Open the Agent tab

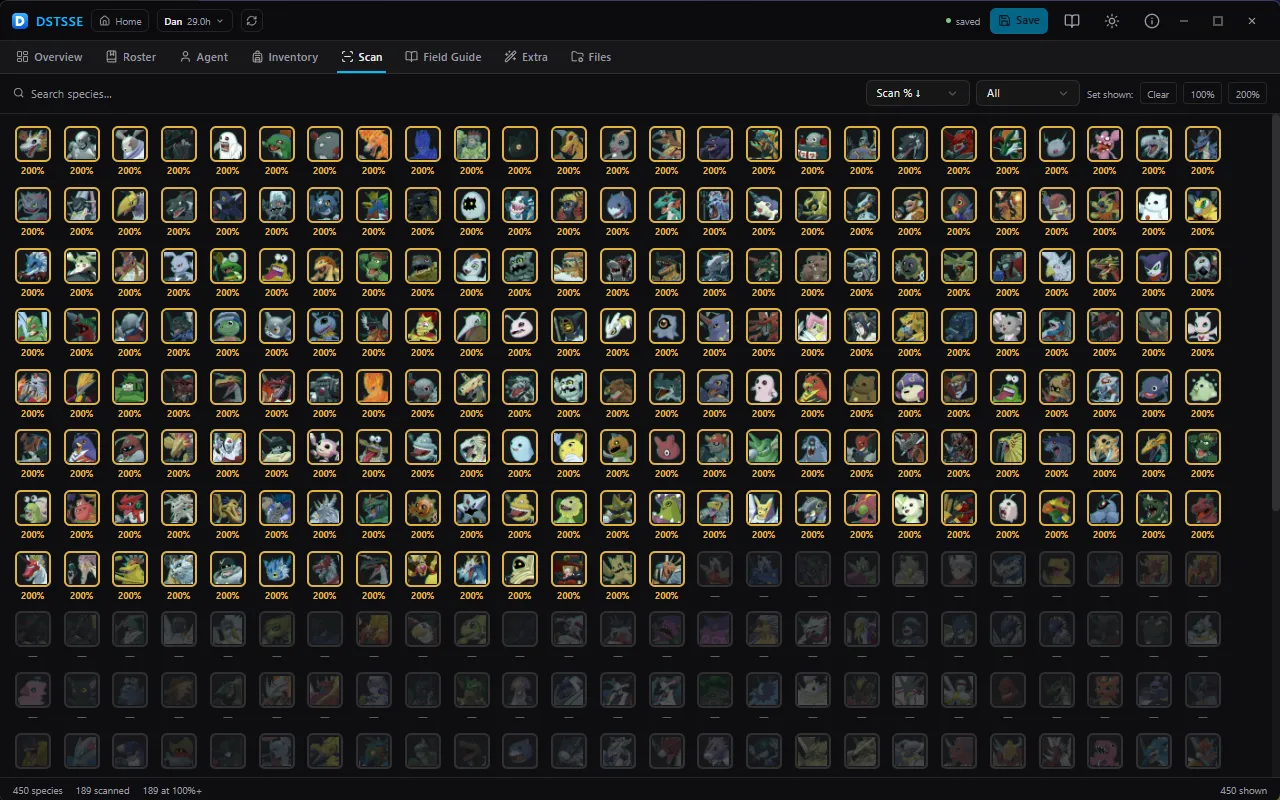coord(204,57)
